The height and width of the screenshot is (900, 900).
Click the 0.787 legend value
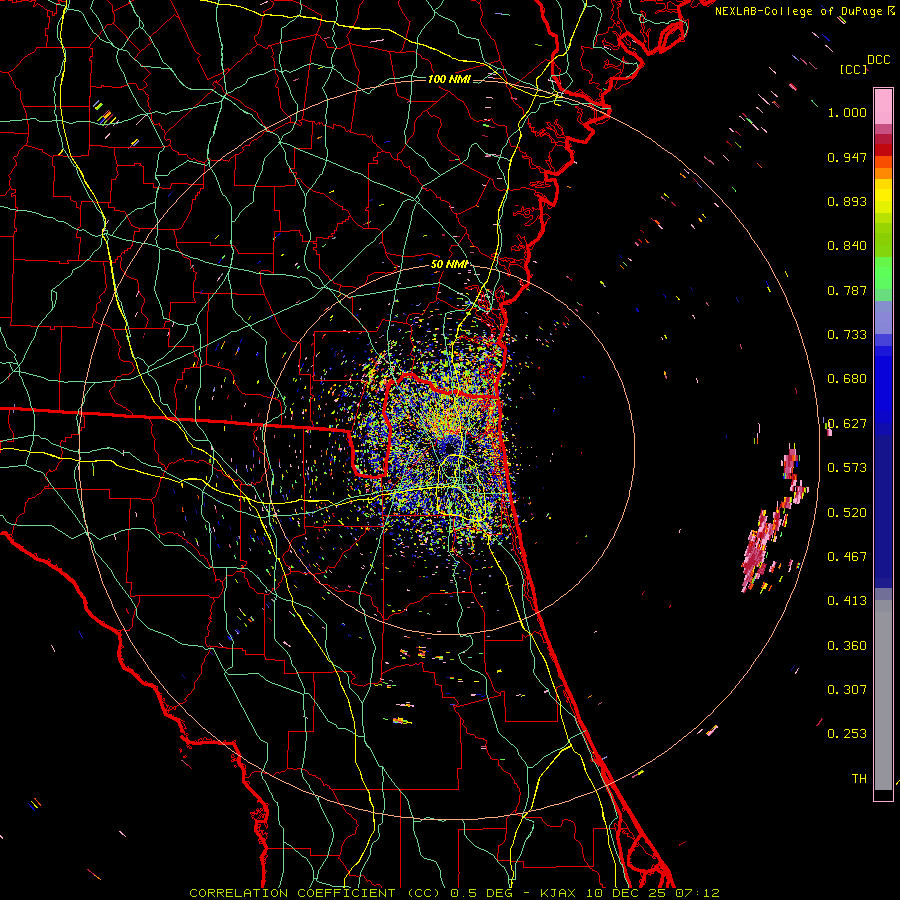[x=847, y=290]
